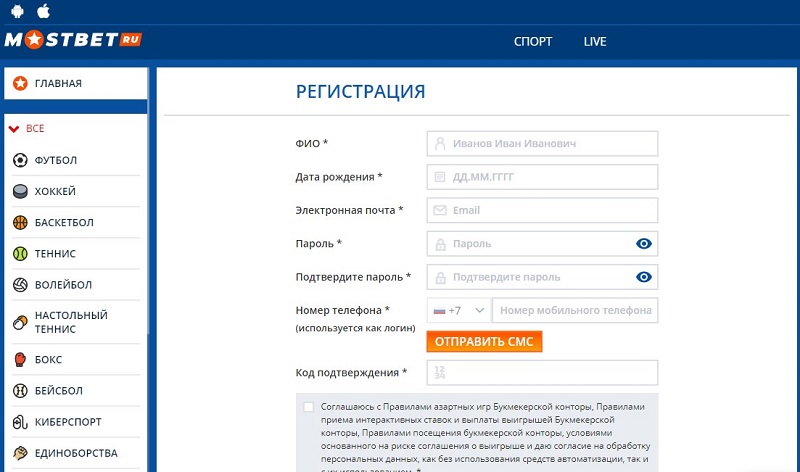The width and height of the screenshot is (800, 472).
Task: Click the star icon next to Главная
Action: pyautogui.click(x=20, y=83)
